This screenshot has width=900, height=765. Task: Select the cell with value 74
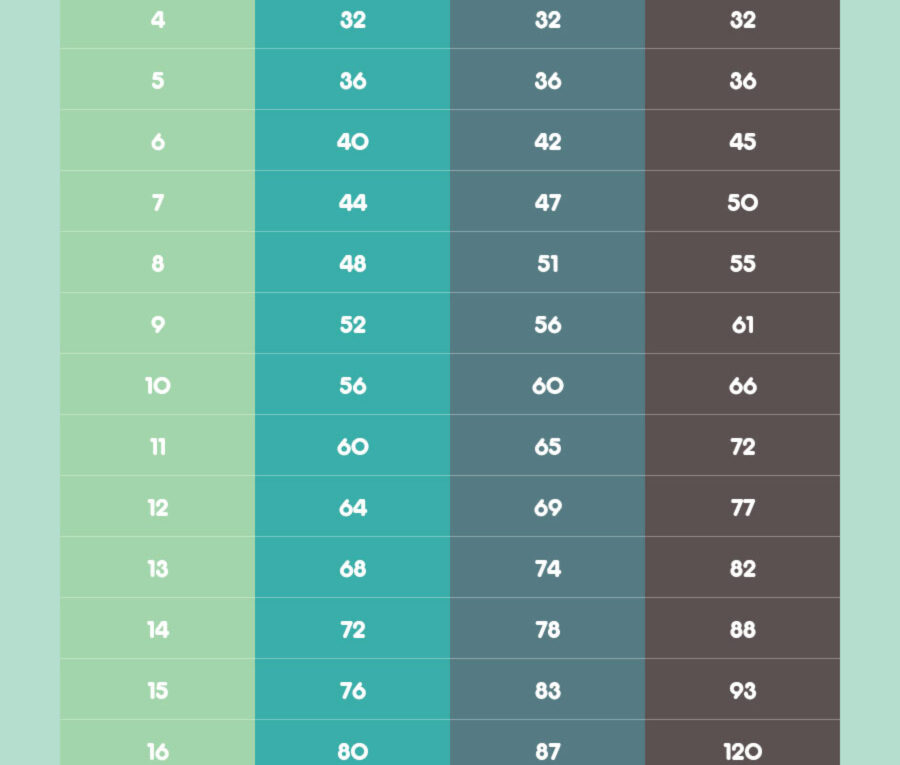coord(547,569)
